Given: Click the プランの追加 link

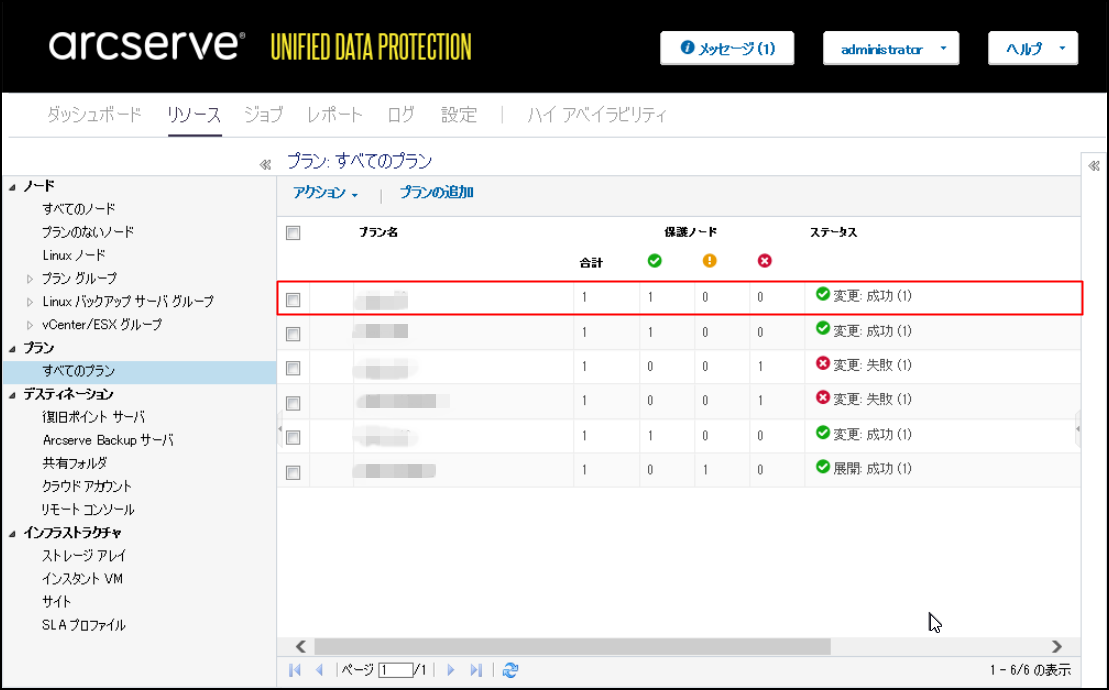Looking at the screenshot, I should [x=436, y=192].
